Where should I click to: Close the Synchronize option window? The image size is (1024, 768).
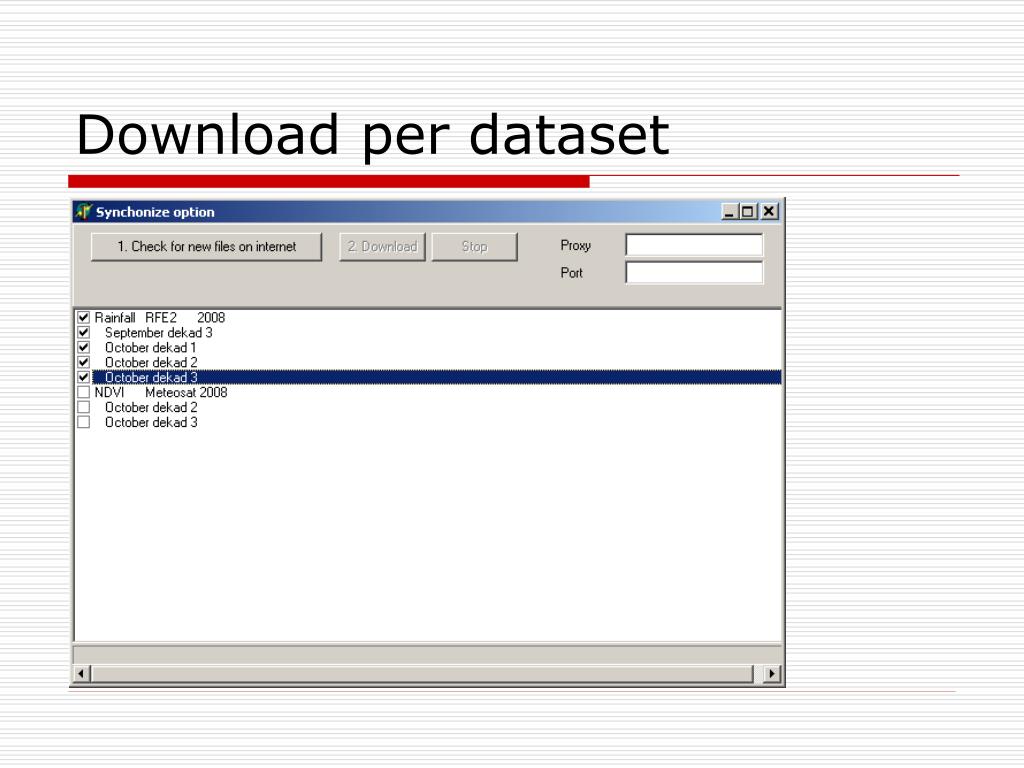tap(769, 212)
